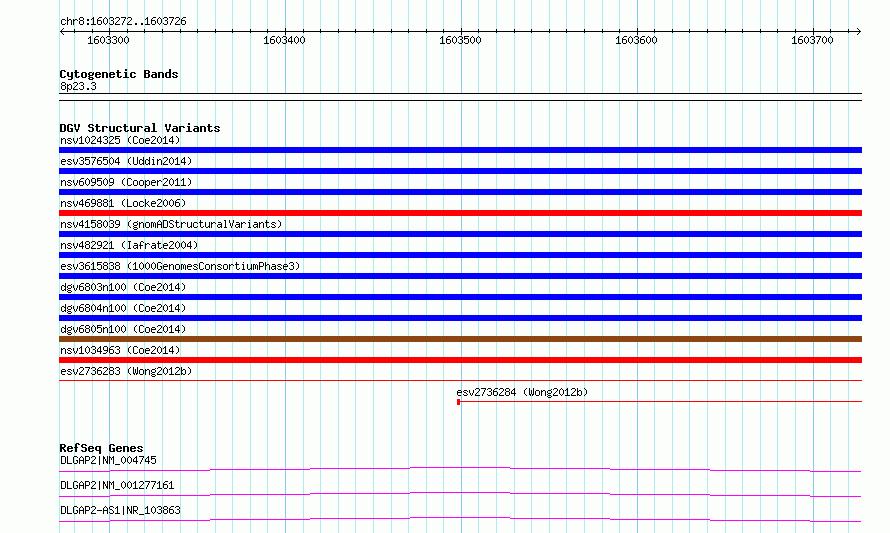
Task: Click the brown dgv6805n100 (Coe2014) bar
Action: pyautogui.click(x=460, y=339)
